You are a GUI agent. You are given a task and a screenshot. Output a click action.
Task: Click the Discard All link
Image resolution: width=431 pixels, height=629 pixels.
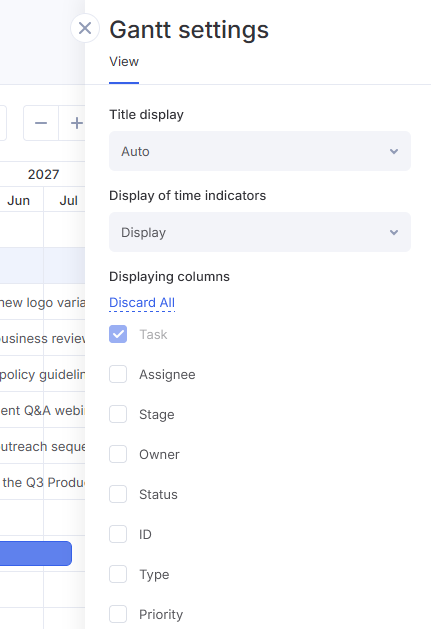142,302
